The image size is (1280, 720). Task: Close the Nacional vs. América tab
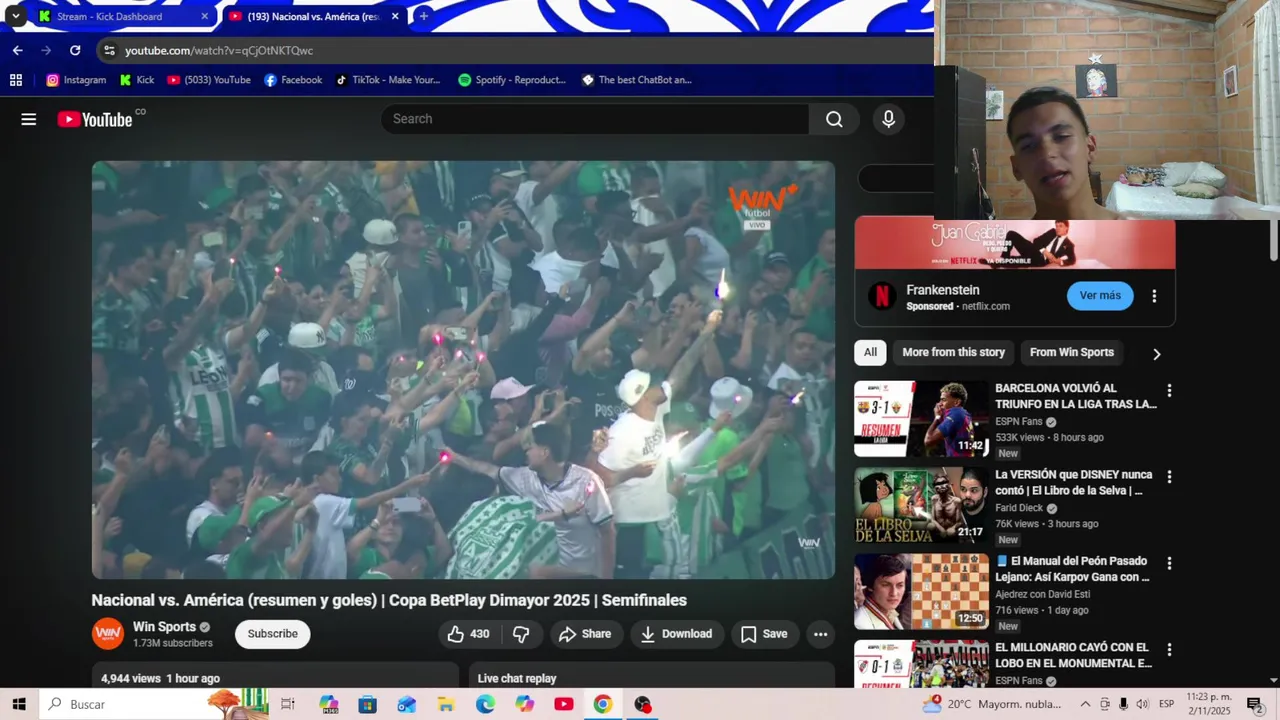(395, 16)
